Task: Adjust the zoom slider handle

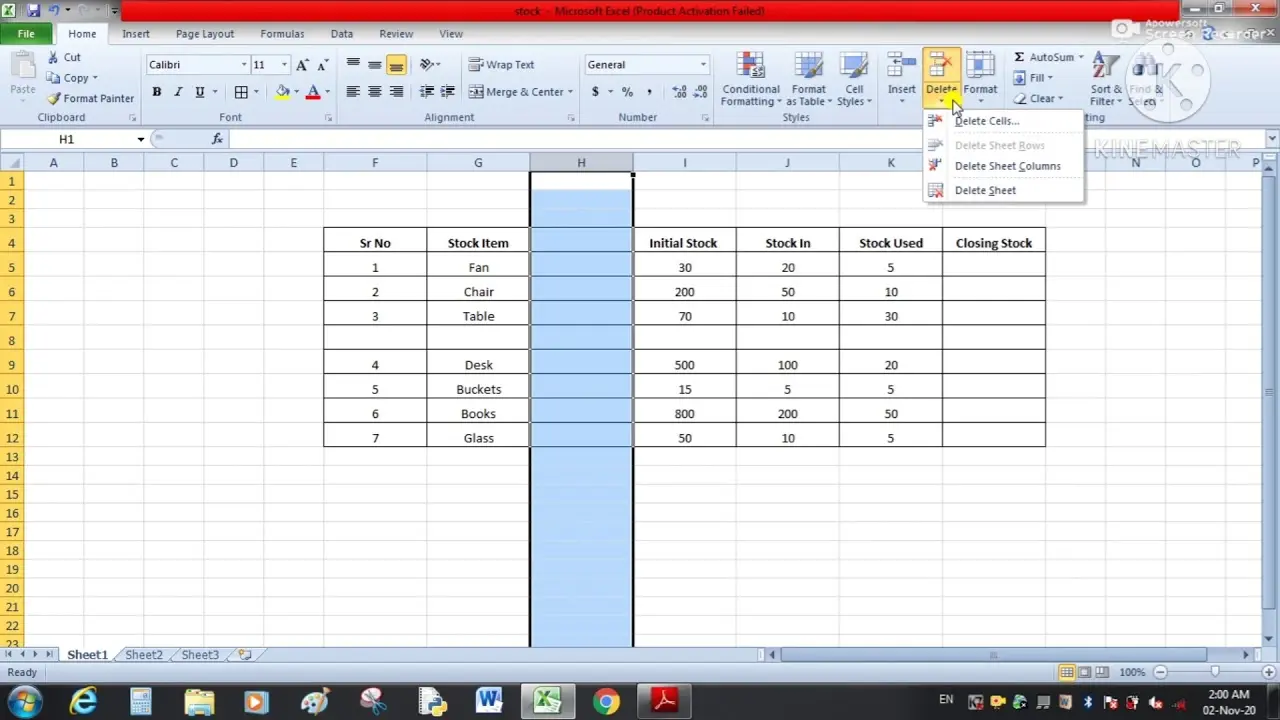Action: (x=1214, y=672)
